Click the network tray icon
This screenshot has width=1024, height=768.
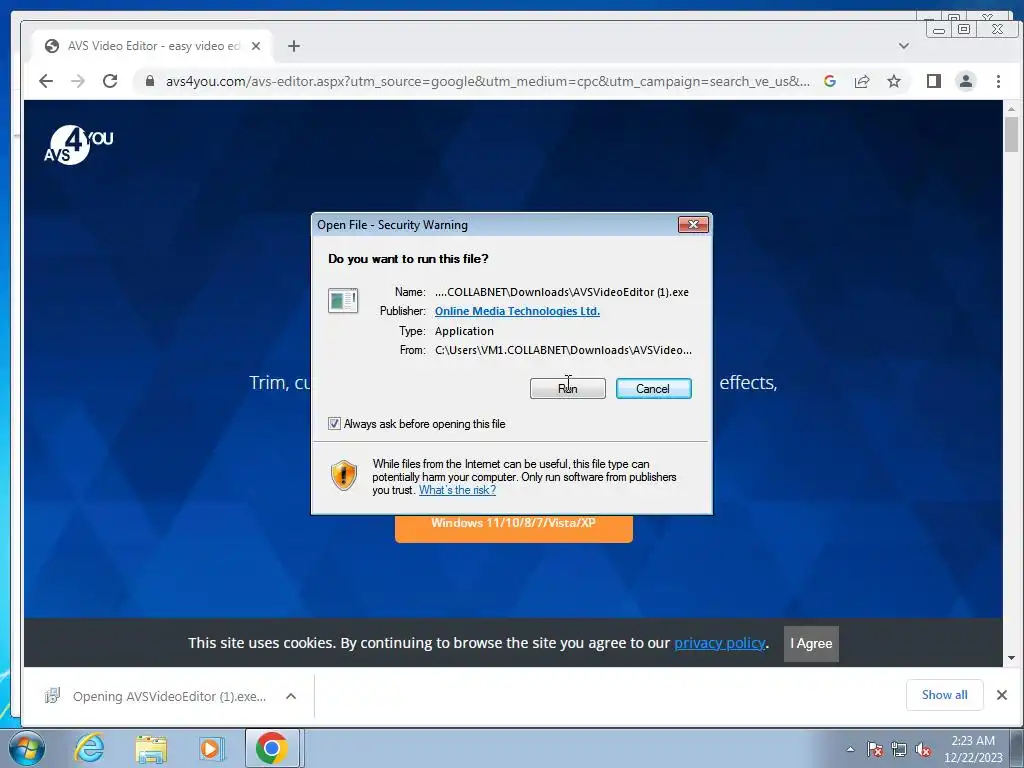[899, 749]
